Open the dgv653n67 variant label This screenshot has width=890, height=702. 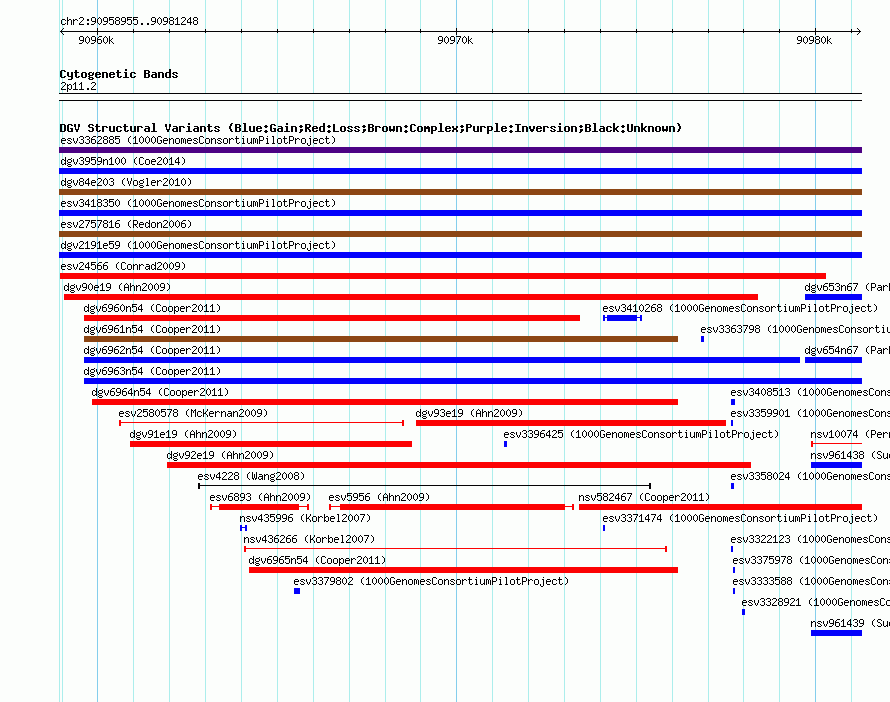click(847, 287)
